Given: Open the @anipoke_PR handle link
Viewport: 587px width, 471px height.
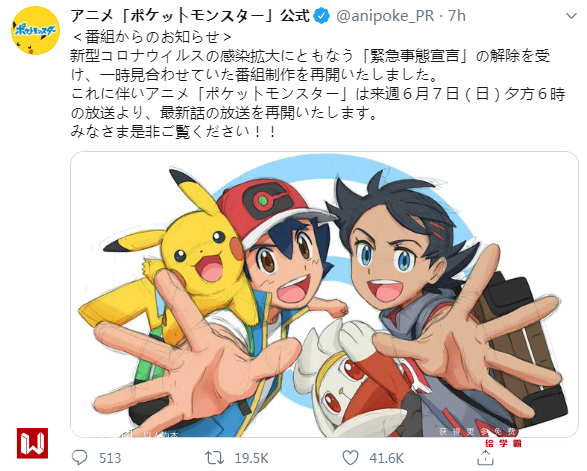Looking at the screenshot, I should tap(385, 16).
